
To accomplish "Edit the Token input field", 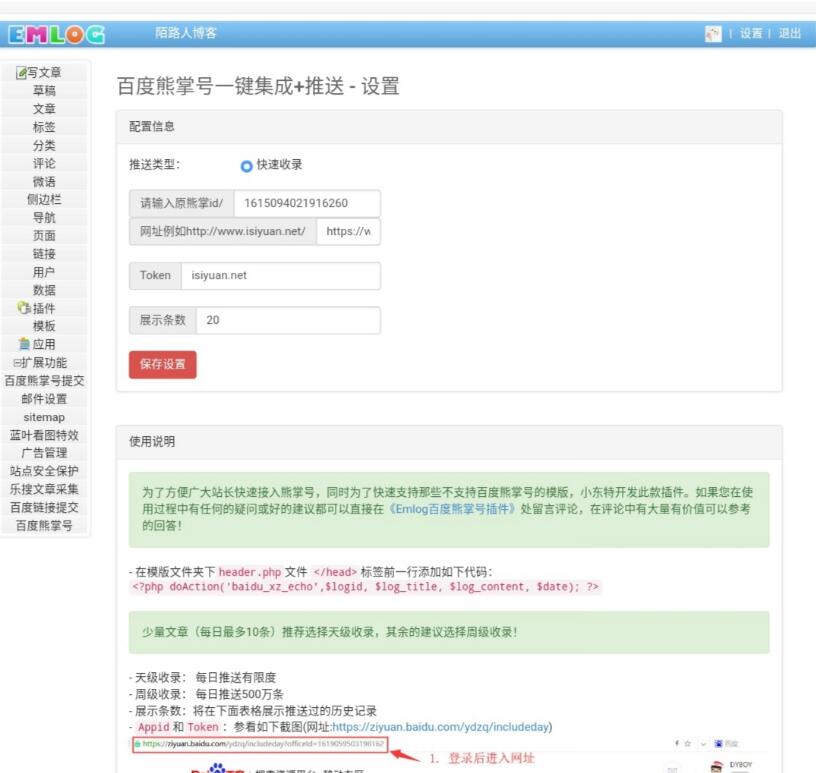I will 280,275.
